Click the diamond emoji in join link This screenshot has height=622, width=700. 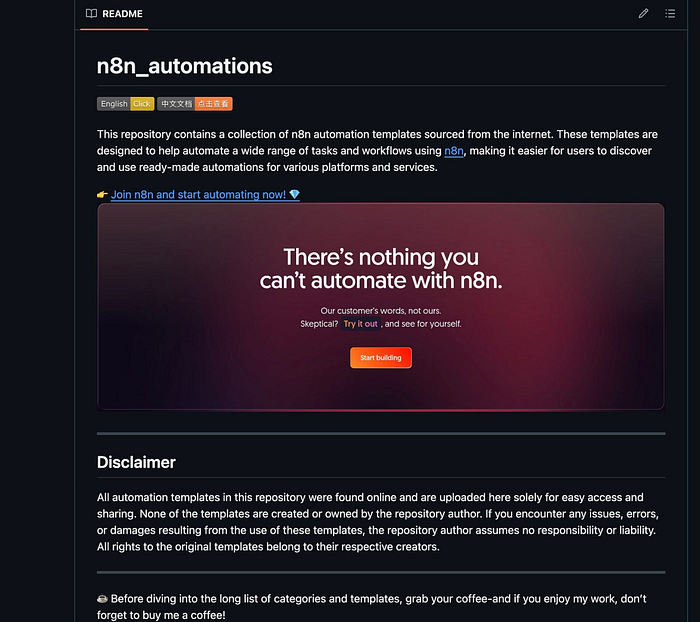click(x=294, y=194)
